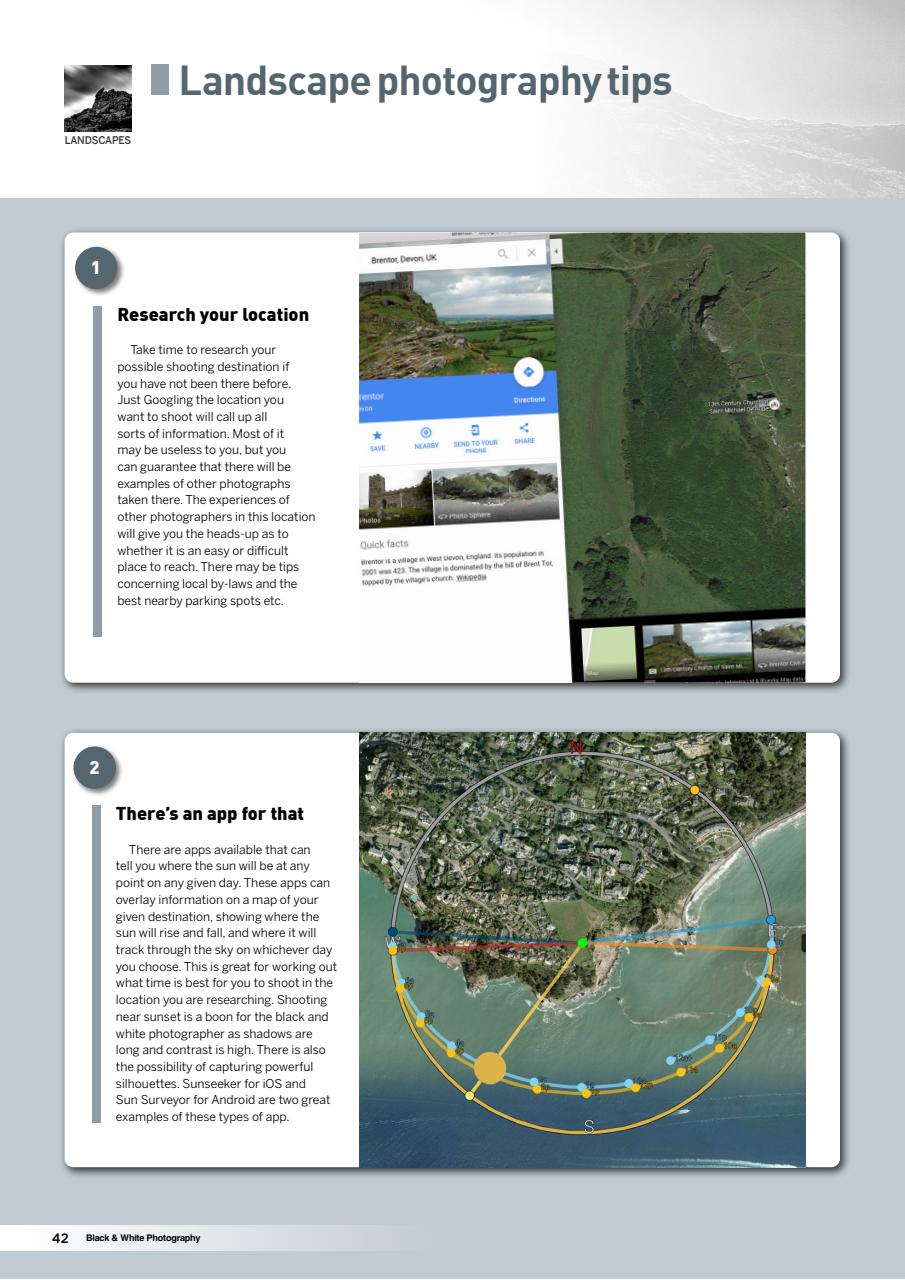Click the Share icon
The image size is (905, 1280).
[524, 429]
